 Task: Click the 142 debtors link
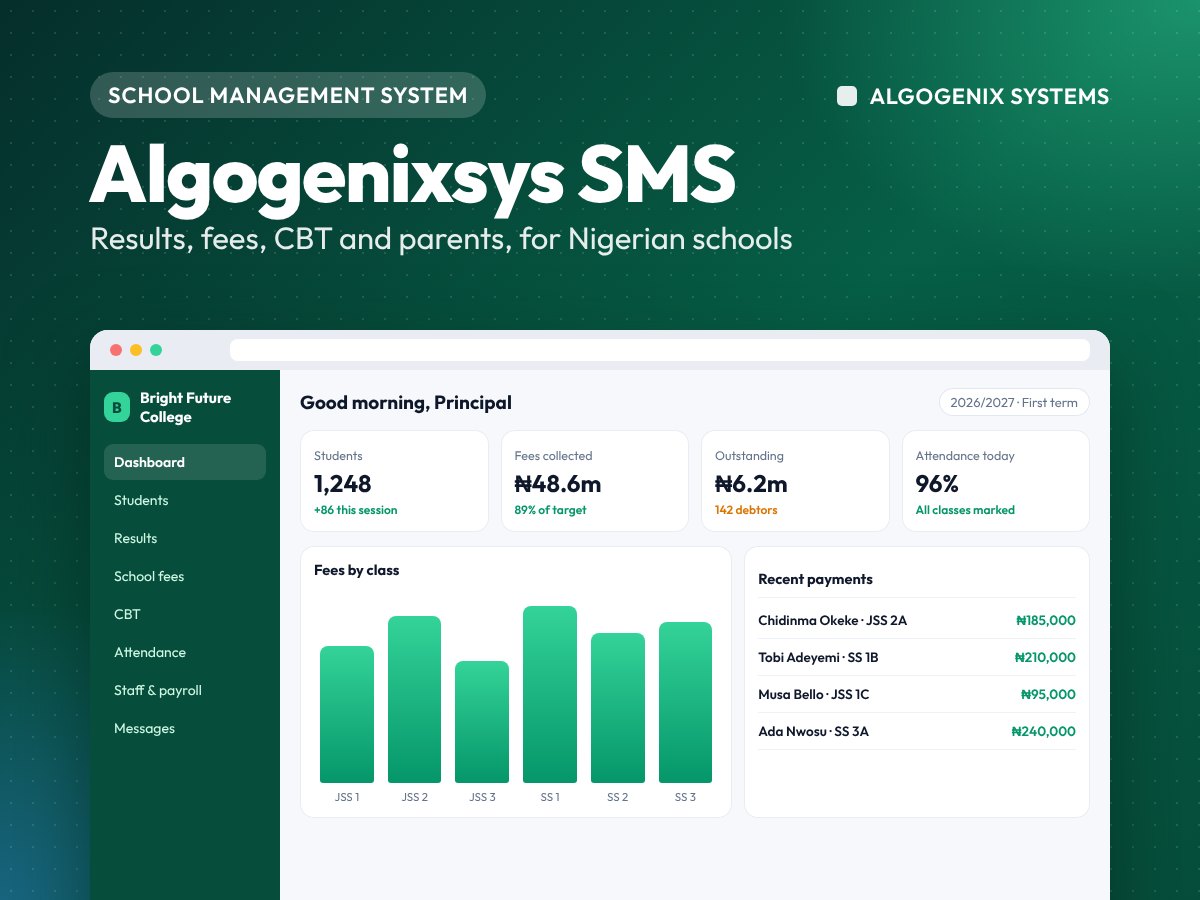coord(746,510)
